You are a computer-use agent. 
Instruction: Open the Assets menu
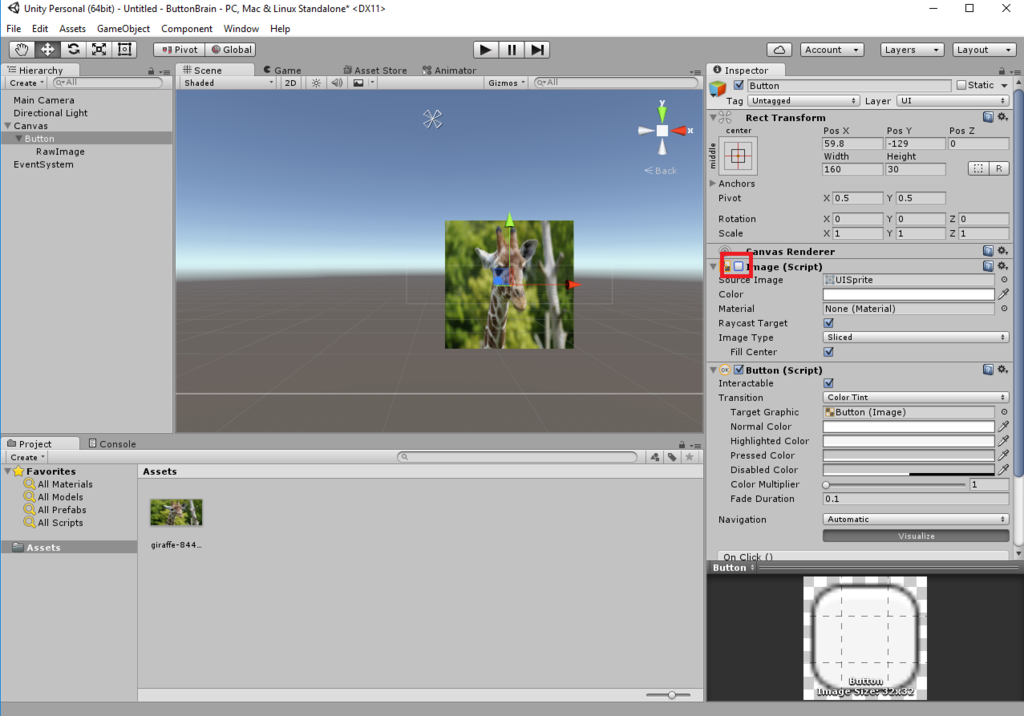click(72, 29)
